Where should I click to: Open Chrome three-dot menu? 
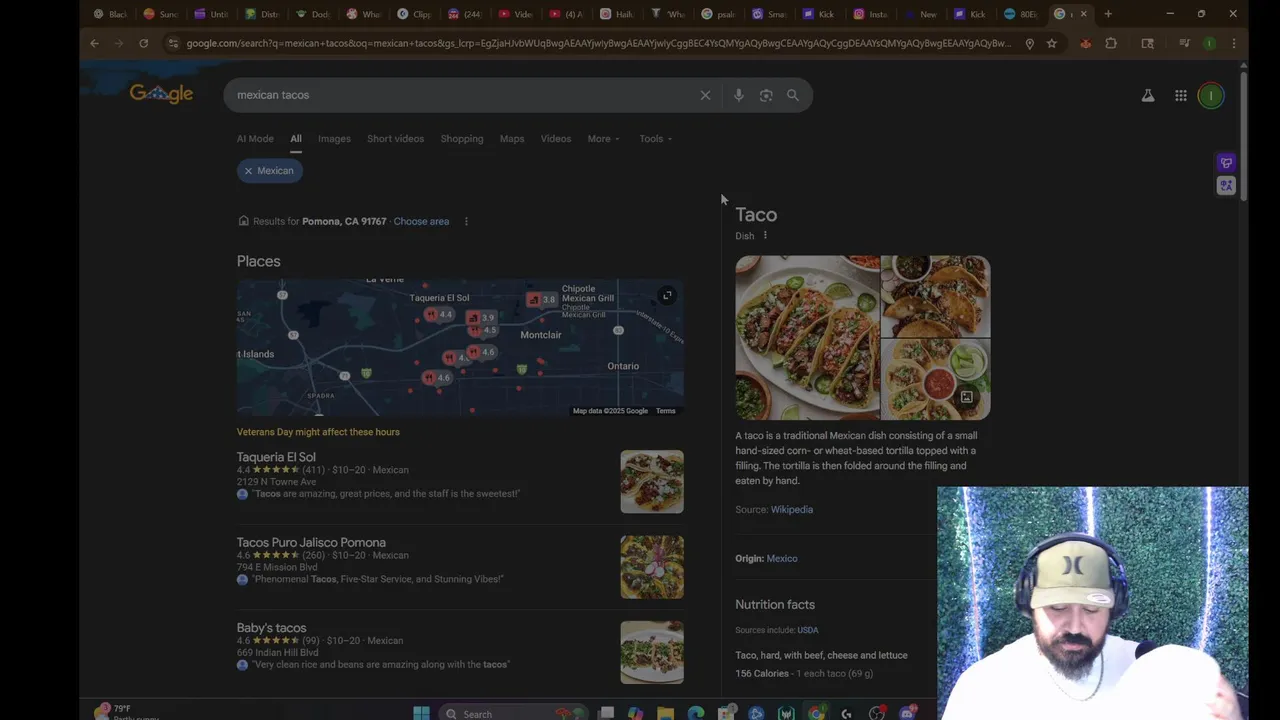pos(1234,43)
